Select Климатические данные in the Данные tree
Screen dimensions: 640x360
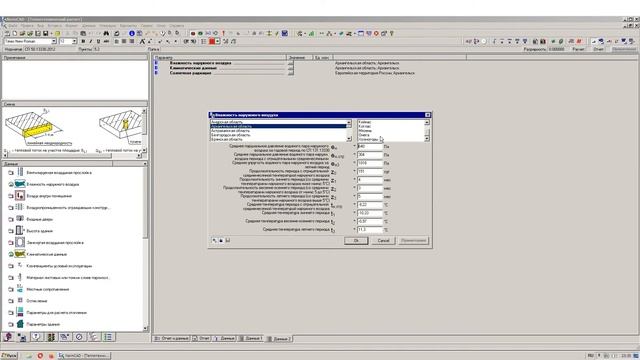(47, 254)
